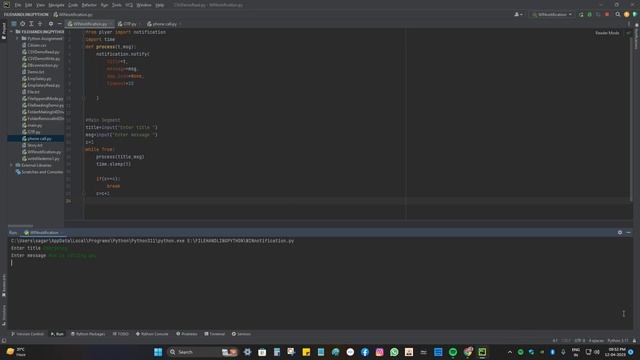Image resolution: width=640 pixels, height=360 pixels.
Task: Open the WNnotification run configuration dropdown
Action: point(552,14)
